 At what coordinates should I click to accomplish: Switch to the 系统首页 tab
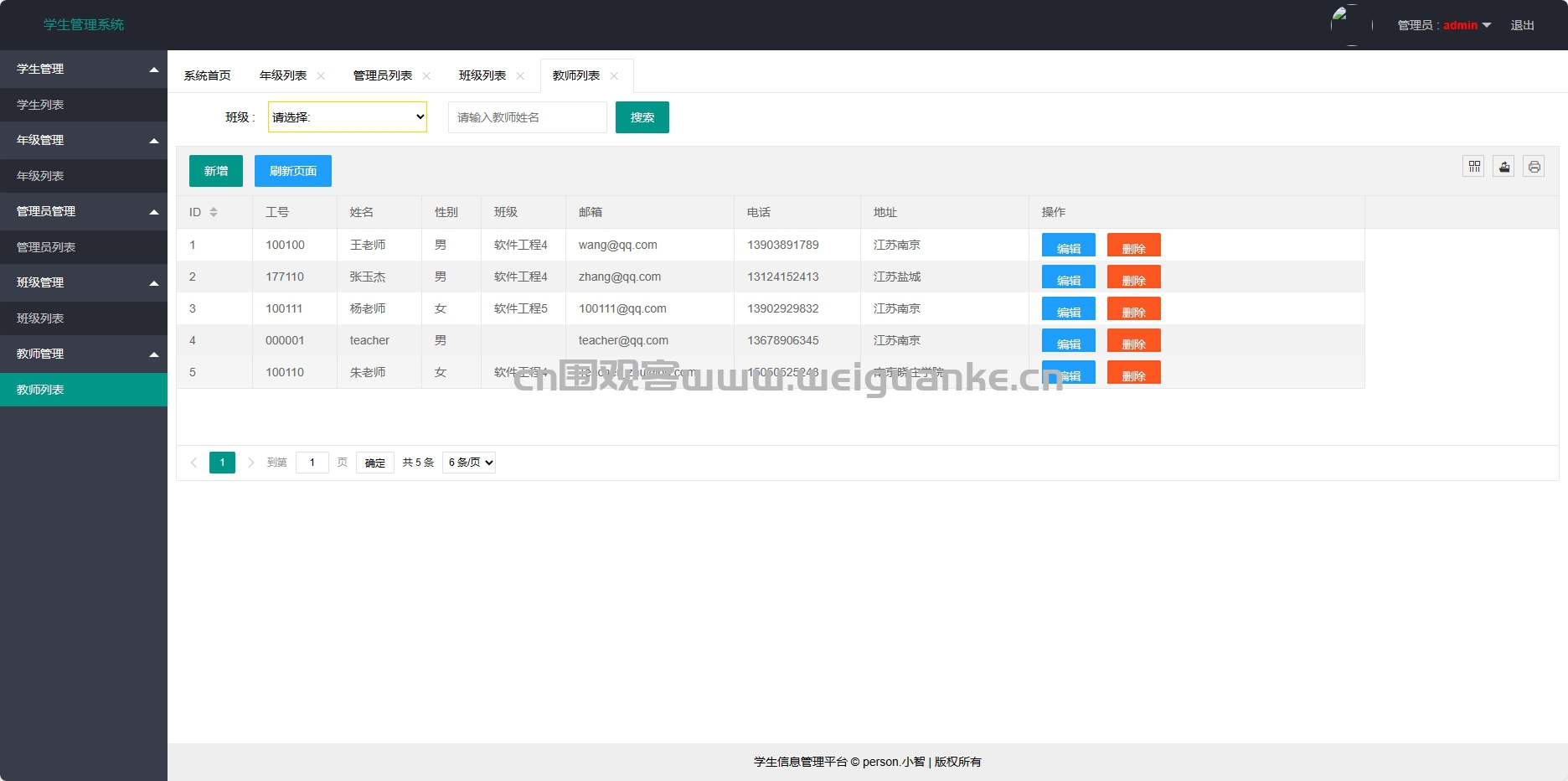[208, 75]
